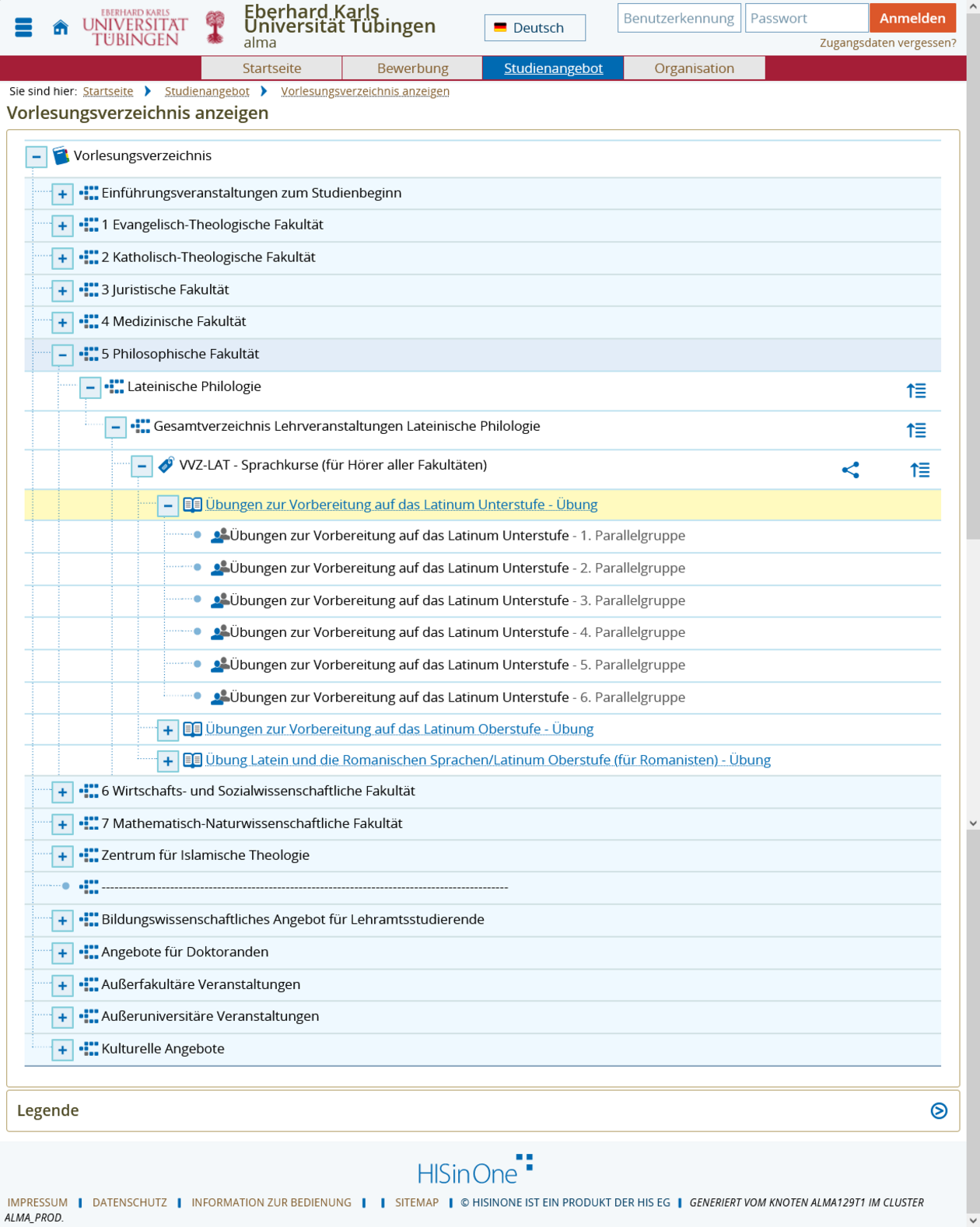This screenshot has height=1227, width=980.
Task: Select Latinum Unterstufe 2. Parallelgruppe row
Action: pyautogui.click(x=482, y=568)
